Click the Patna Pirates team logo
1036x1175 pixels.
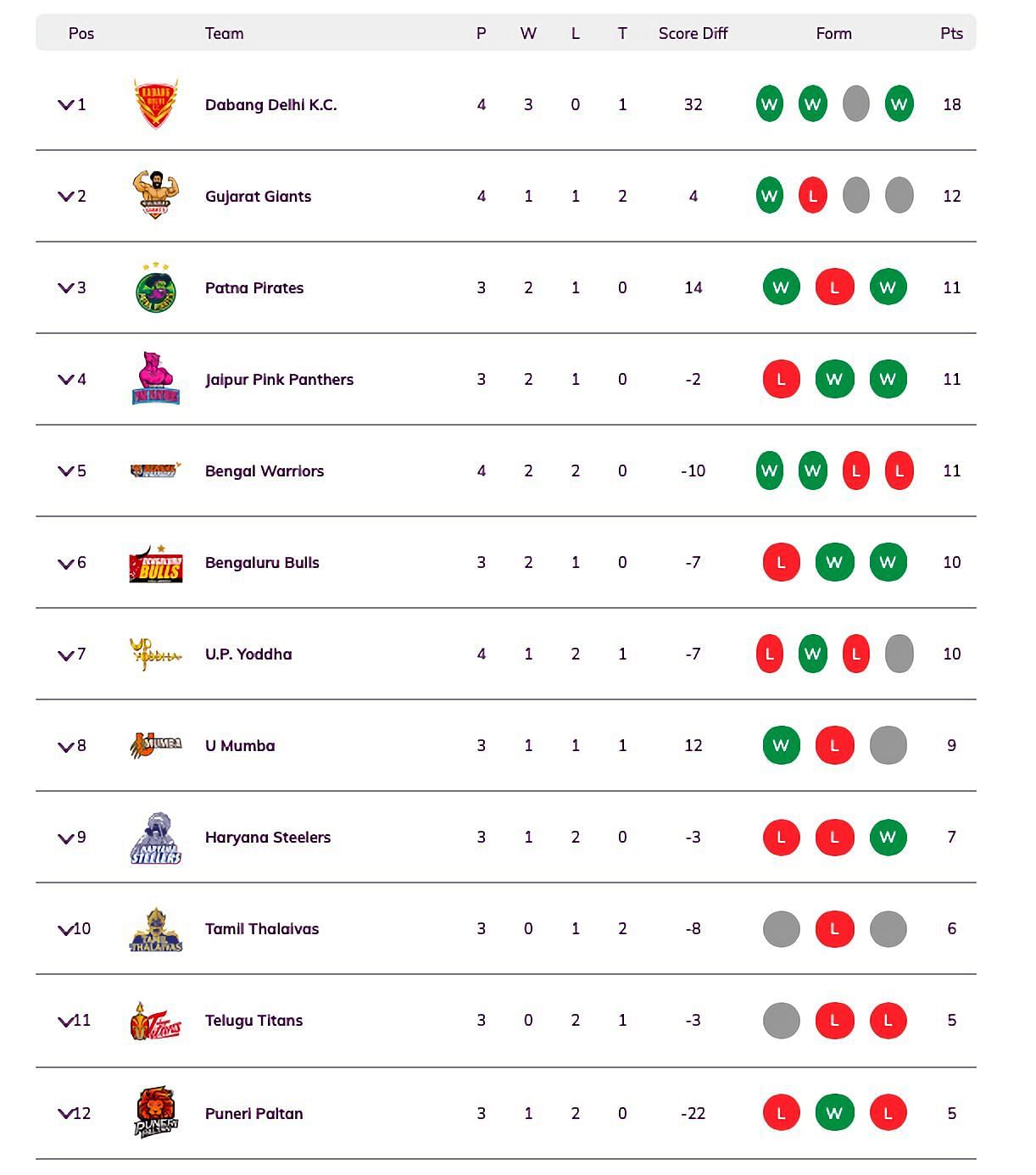point(156,288)
